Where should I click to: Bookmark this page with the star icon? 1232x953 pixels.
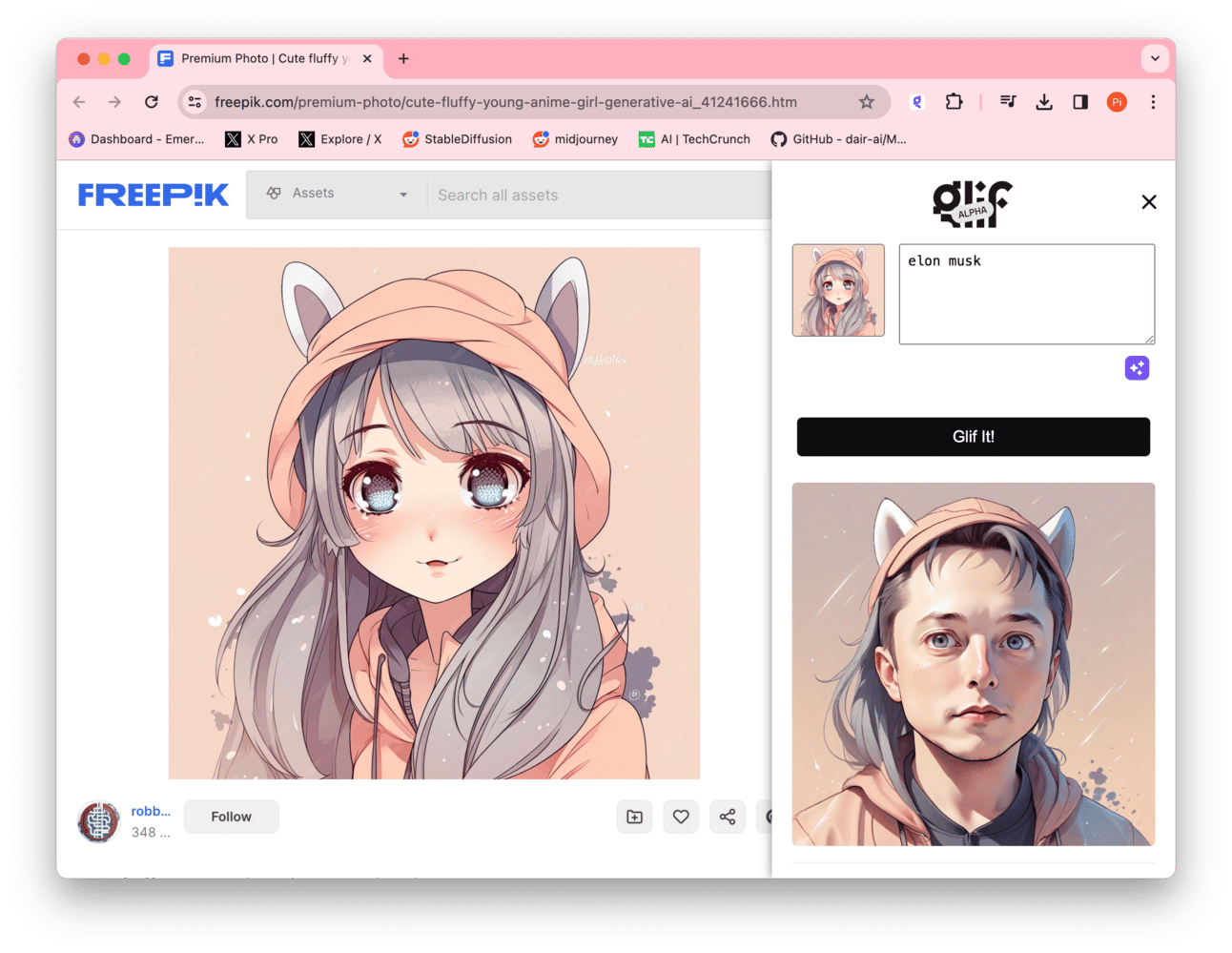[x=866, y=102]
